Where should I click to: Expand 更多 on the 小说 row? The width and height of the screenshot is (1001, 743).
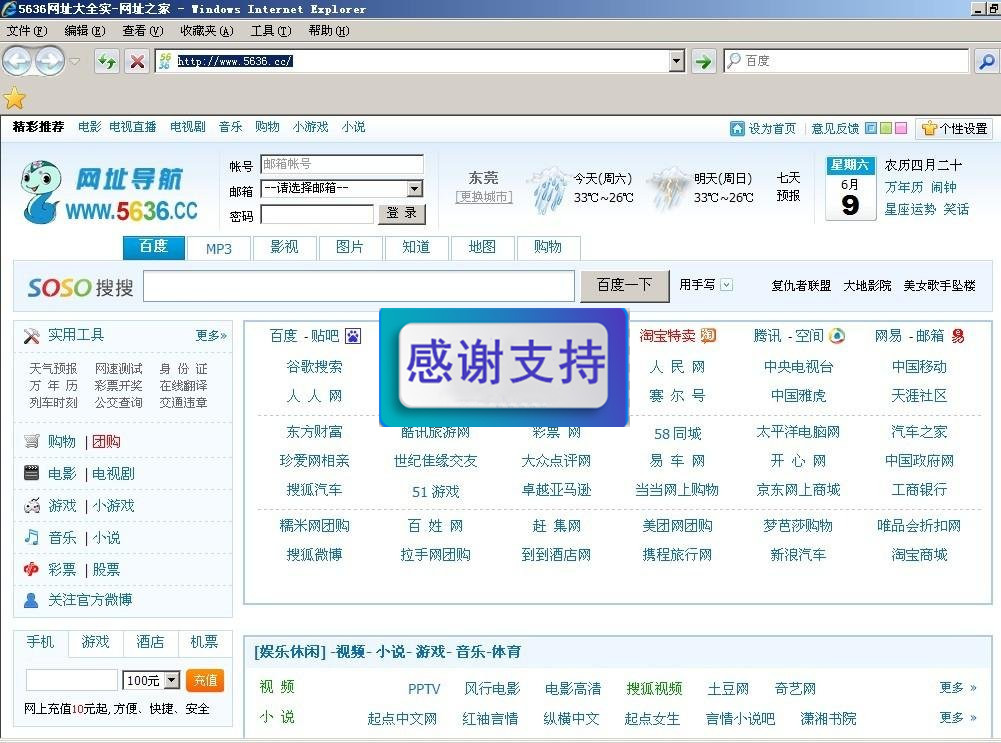coord(958,717)
